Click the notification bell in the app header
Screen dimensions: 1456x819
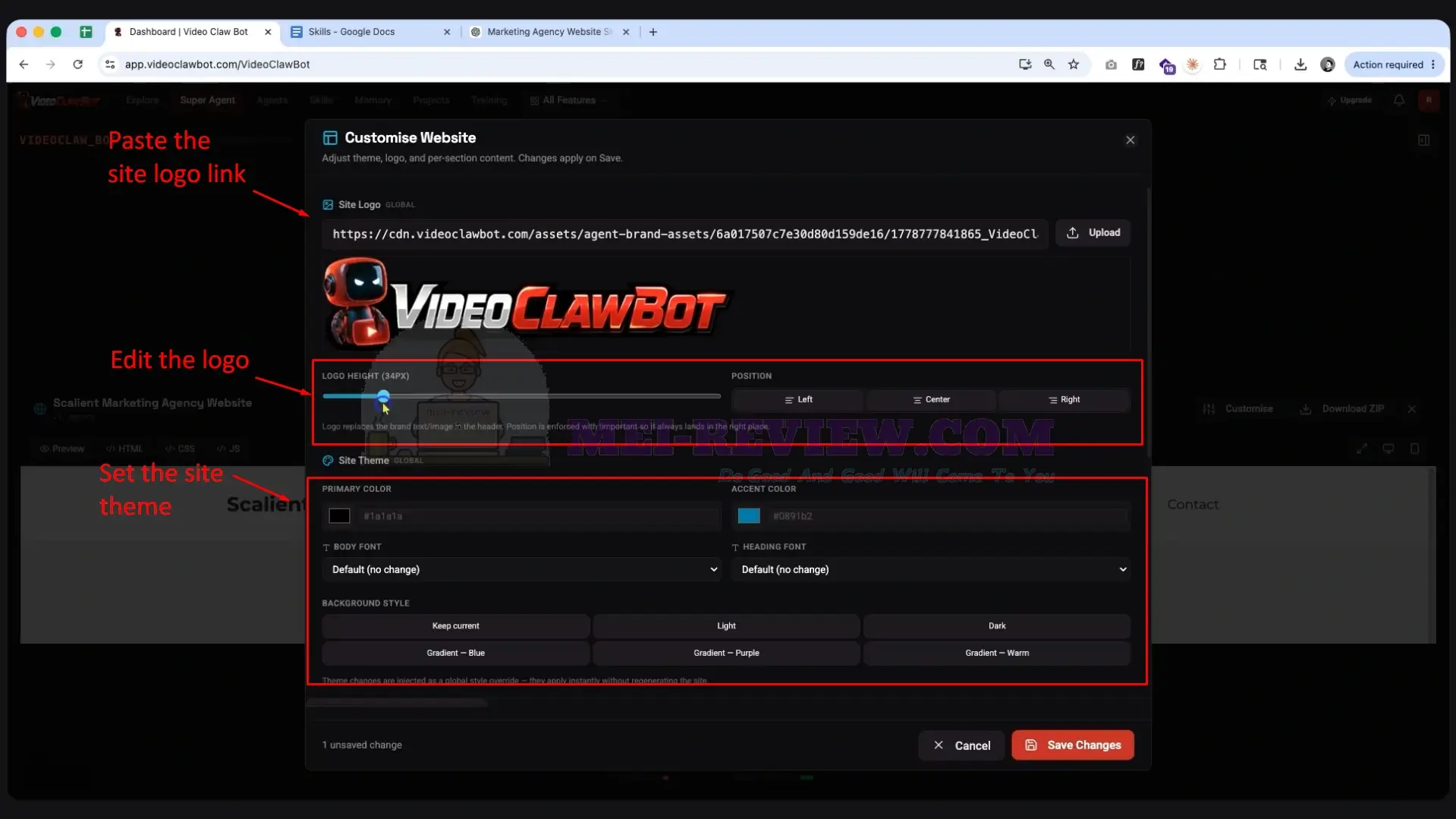(1399, 100)
